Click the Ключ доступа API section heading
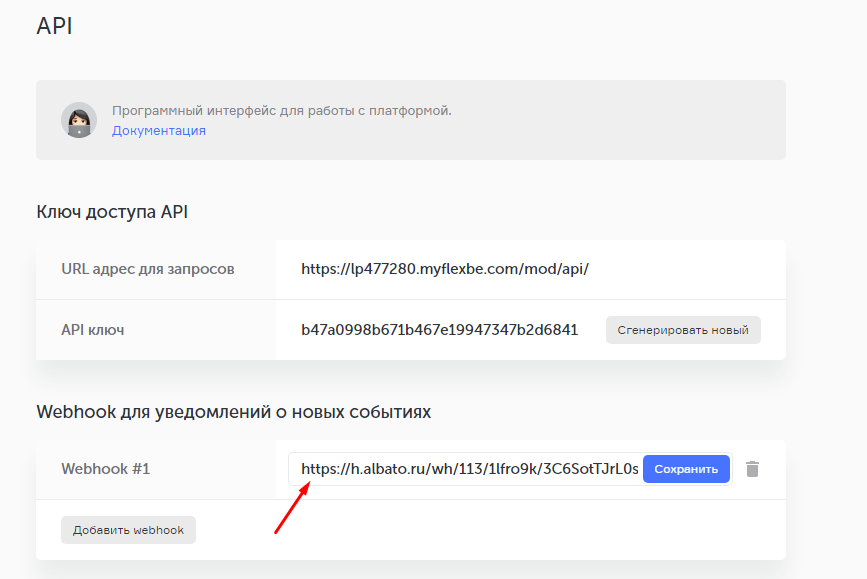Image resolution: width=867 pixels, height=579 pixels. point(112,212)
